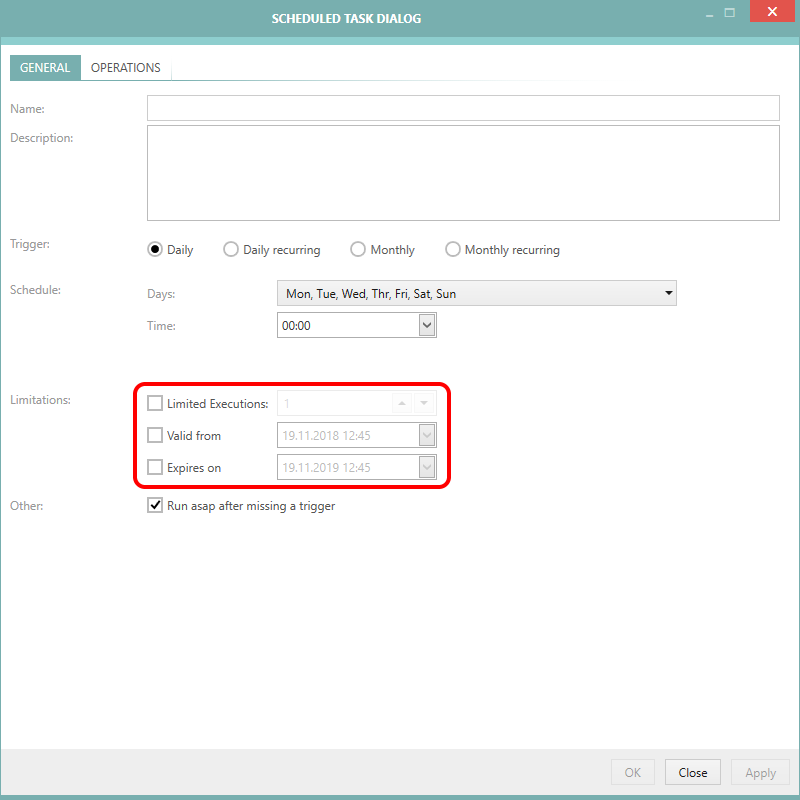Choose Monthly recurring trigger option

click(x=453, y=250)
